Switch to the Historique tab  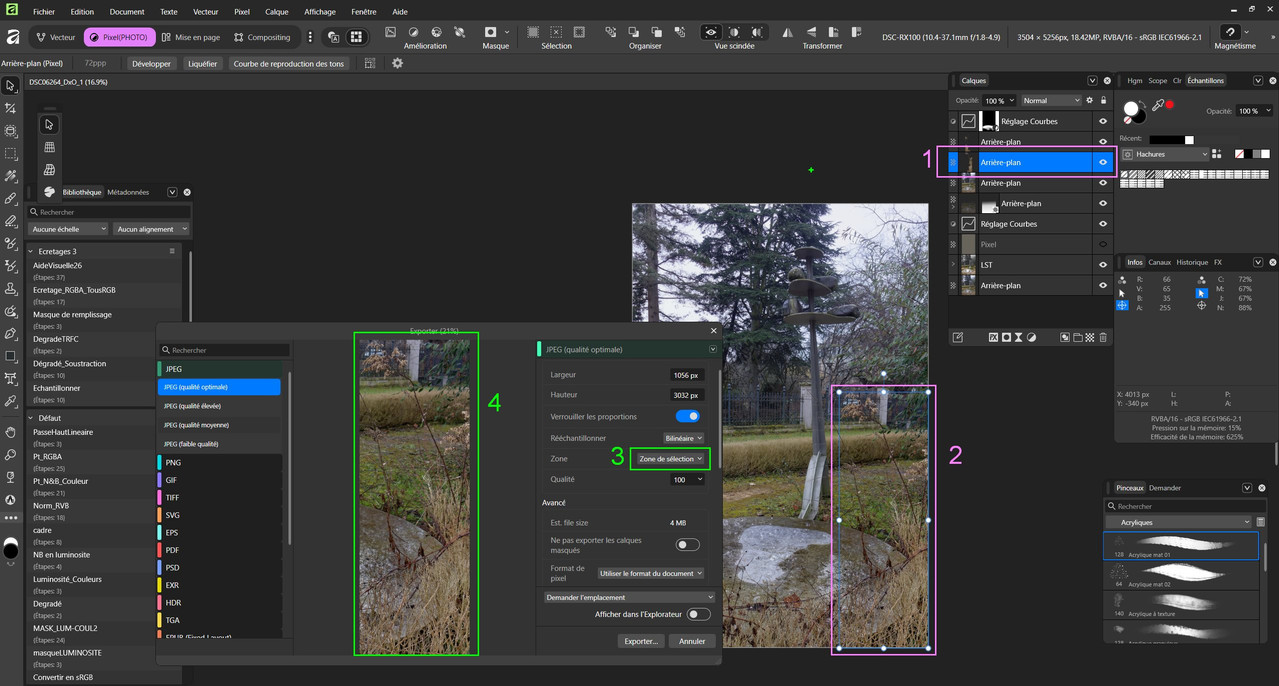pyautogui.click(x=1192, y=262)
